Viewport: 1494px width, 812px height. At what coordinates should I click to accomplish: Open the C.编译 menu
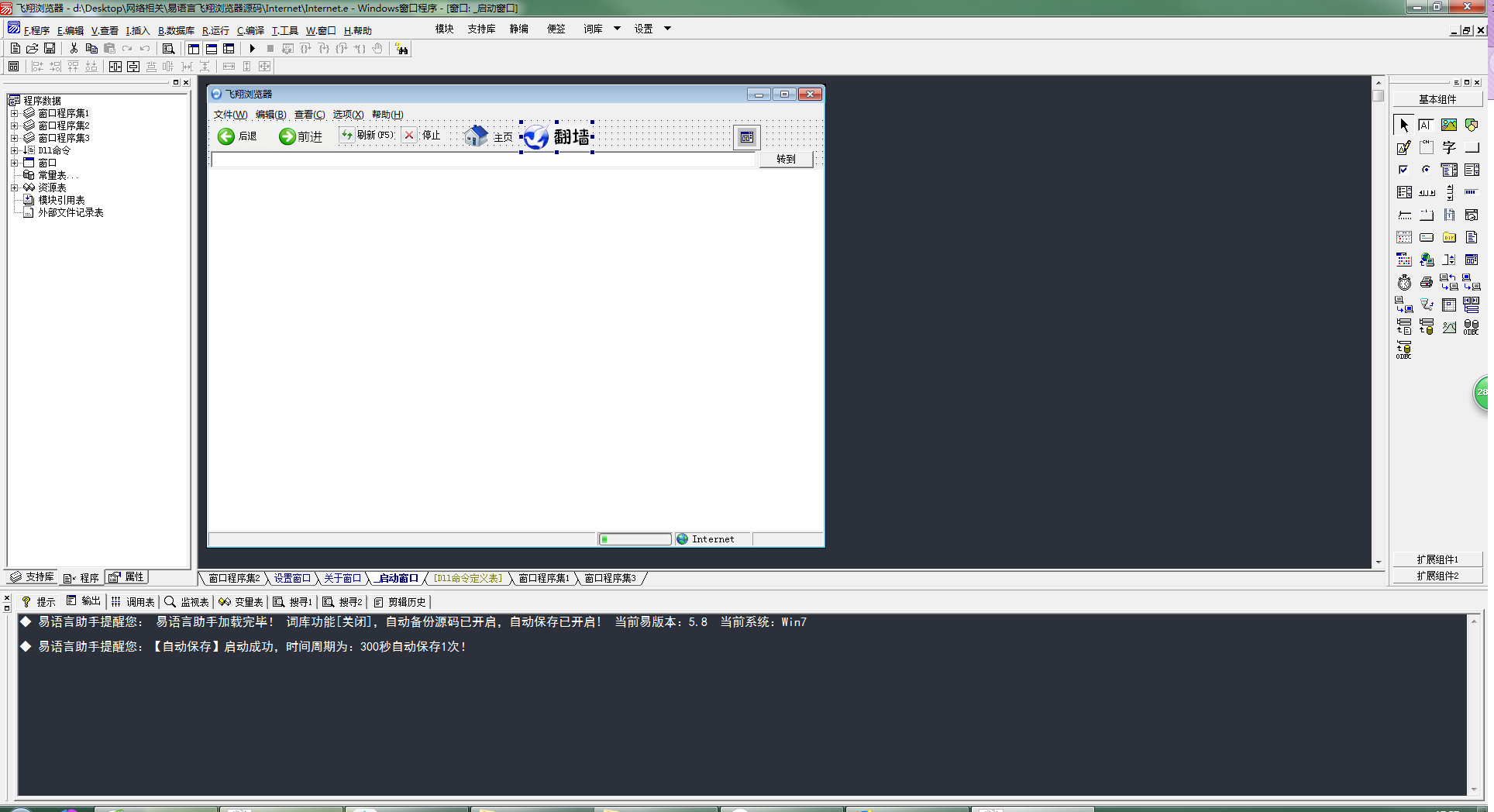click(250, 31)
